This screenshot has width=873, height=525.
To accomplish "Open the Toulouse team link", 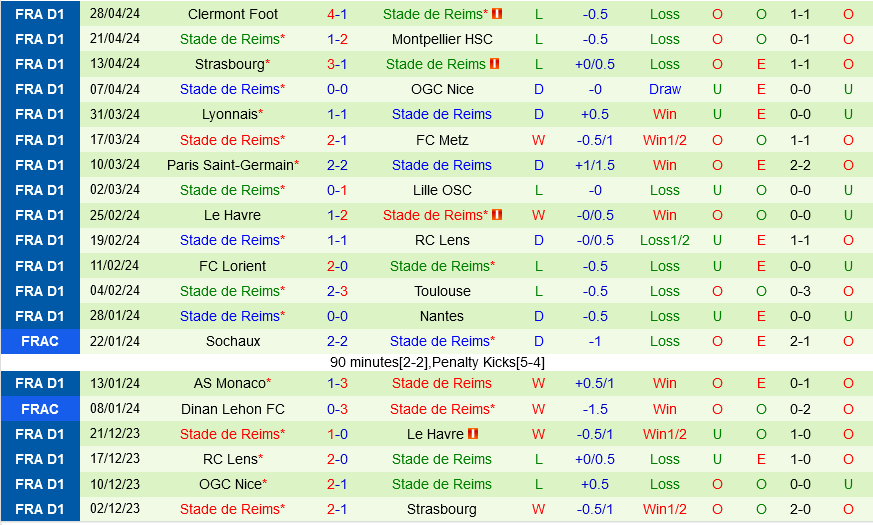I will point(442,291).
